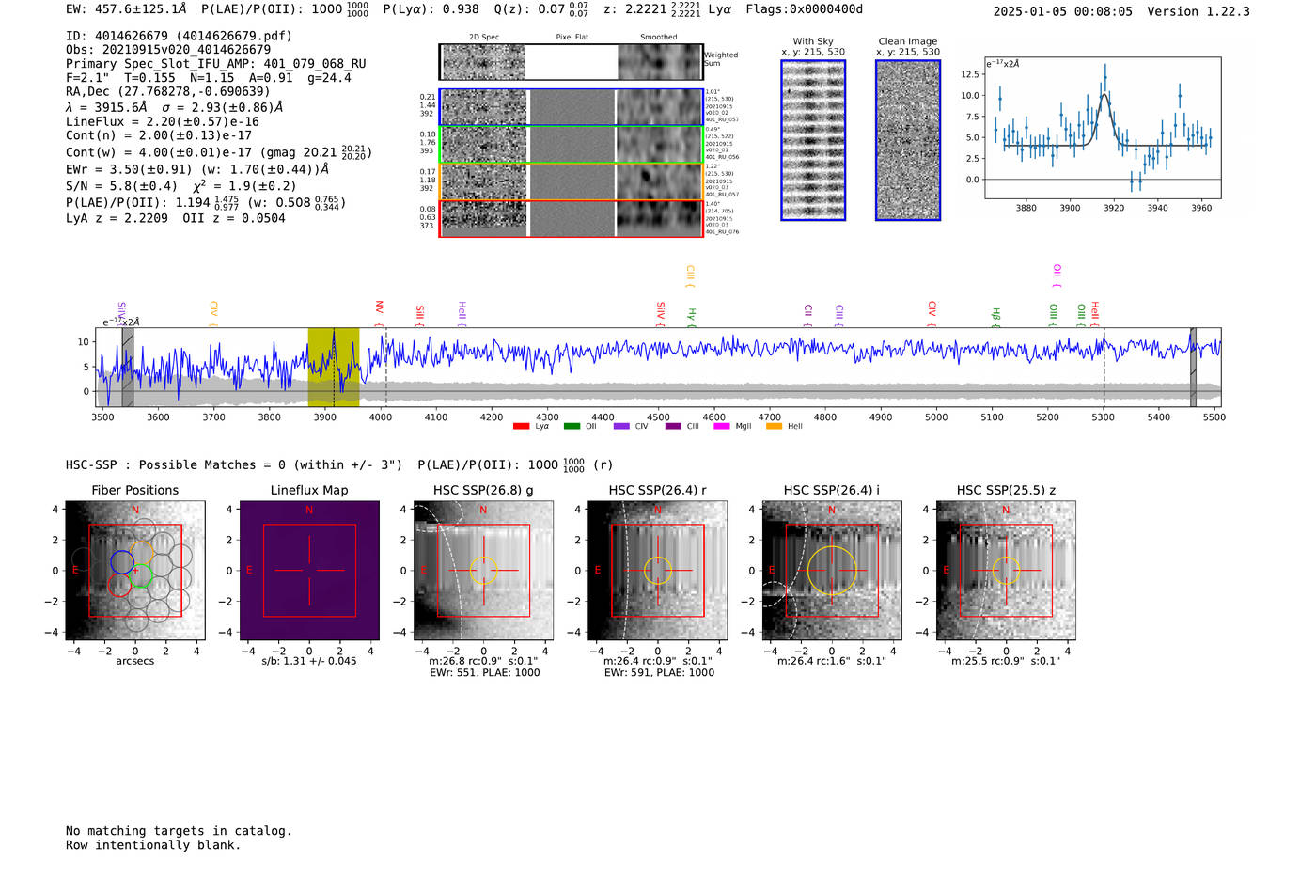The height and width of the screenshot is (896, 1316).
Task: Click the No matching targets in catalog message
Action: click(x=179, y=831)
